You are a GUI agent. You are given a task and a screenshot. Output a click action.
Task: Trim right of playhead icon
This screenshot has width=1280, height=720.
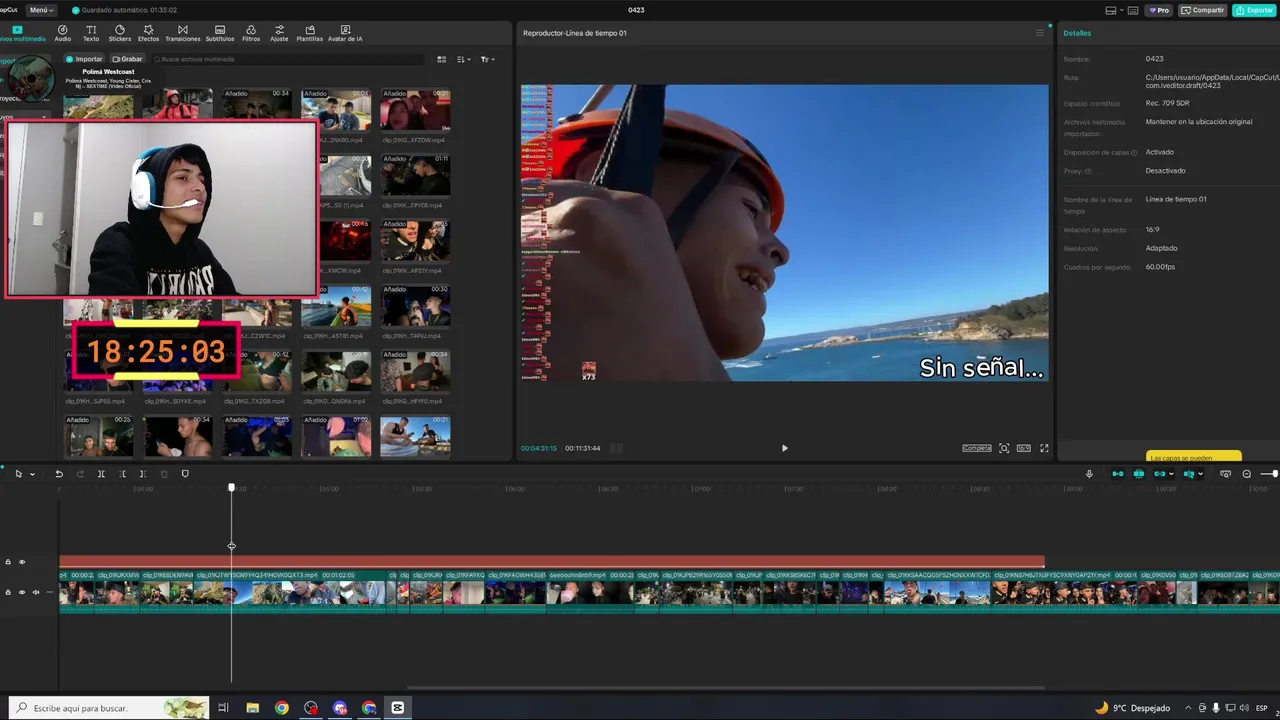pyautogui.click(x=143, y=474)
